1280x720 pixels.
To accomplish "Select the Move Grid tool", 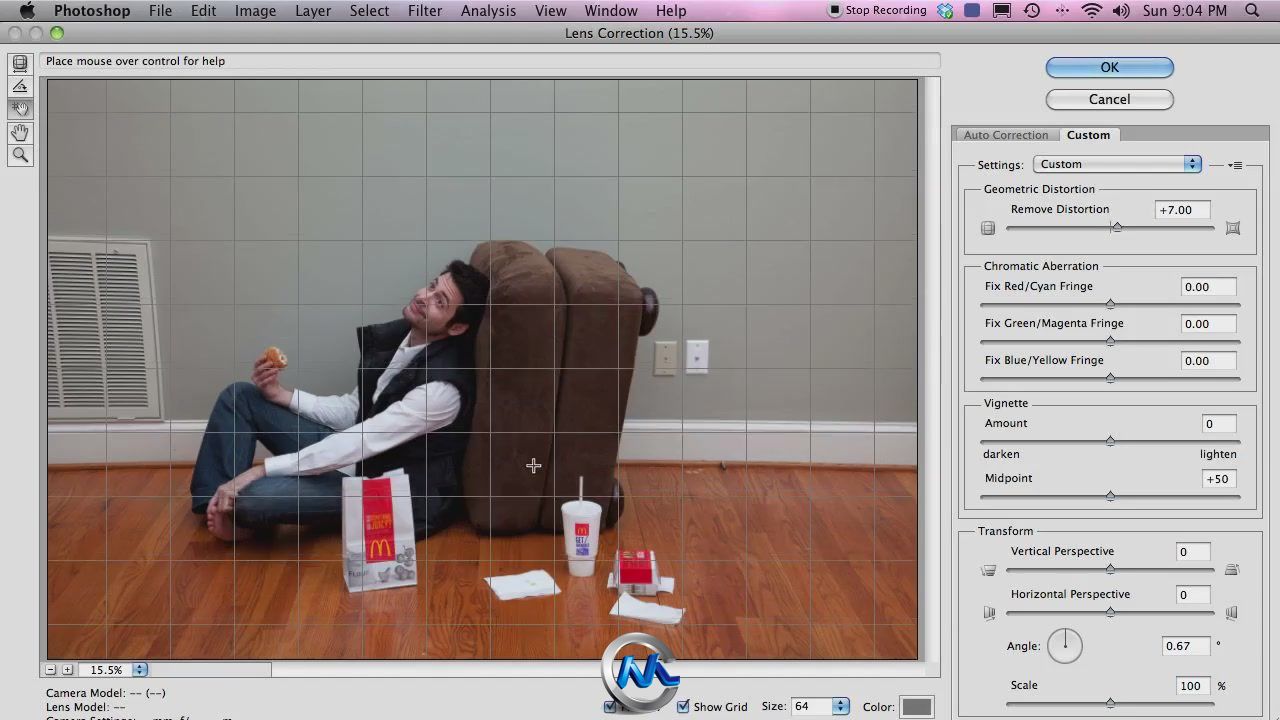I will pos(20,109).
